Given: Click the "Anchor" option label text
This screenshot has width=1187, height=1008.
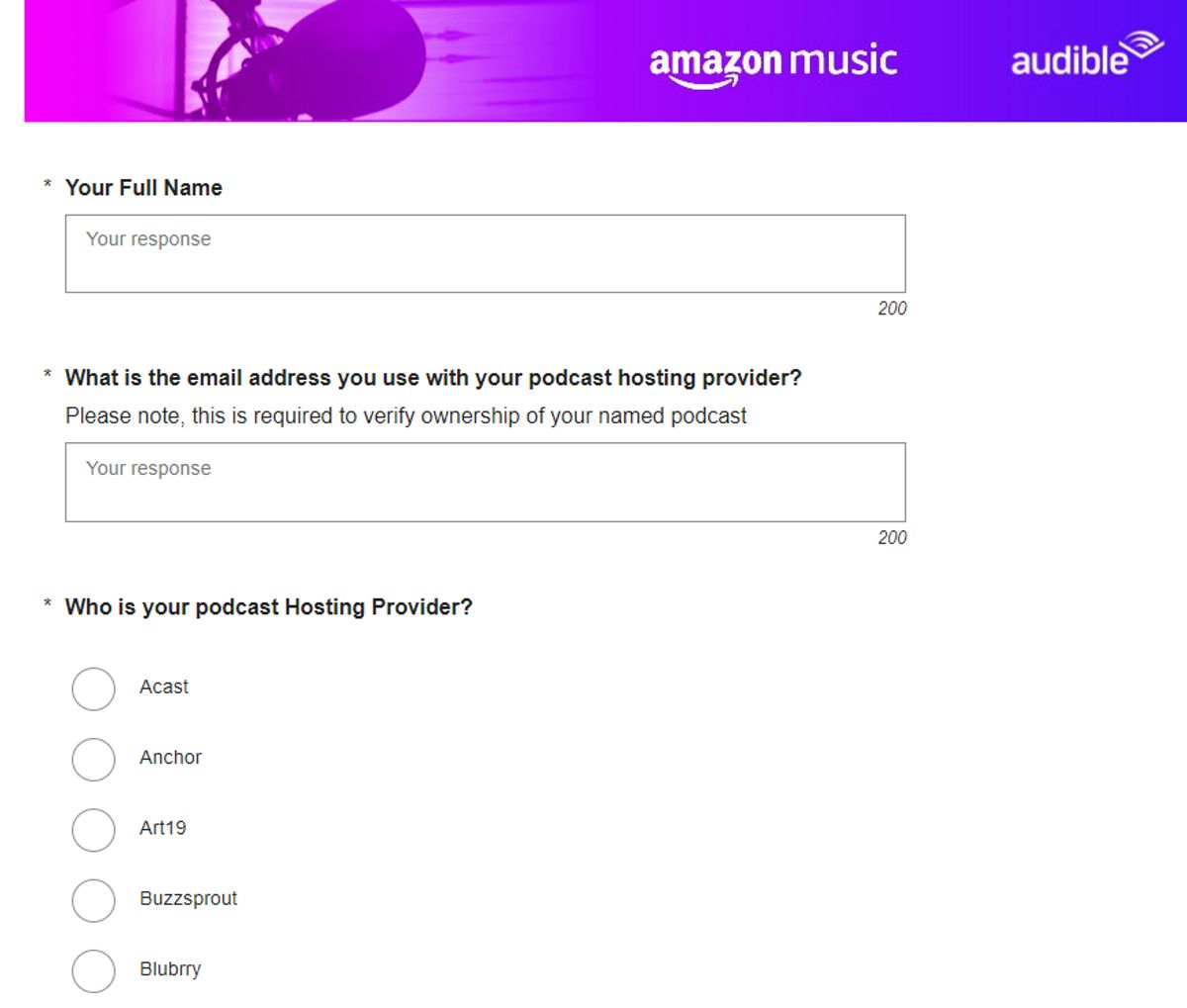Looking at the screenshot, I should pyautogui.click(x=170, y=757).
